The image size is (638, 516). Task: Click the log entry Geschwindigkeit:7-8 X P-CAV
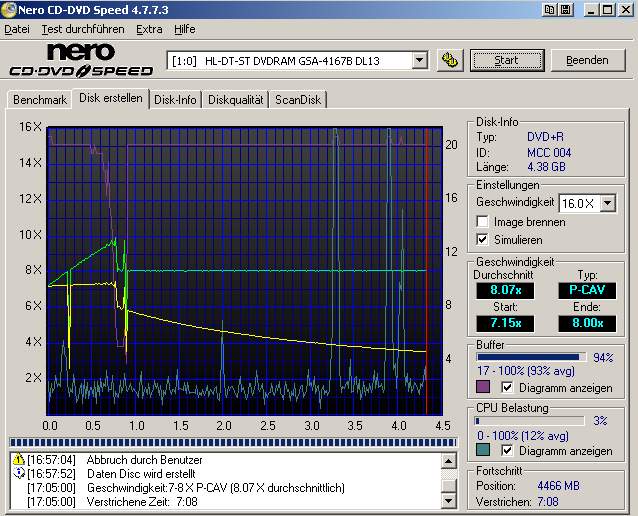[x=216, y=488]
